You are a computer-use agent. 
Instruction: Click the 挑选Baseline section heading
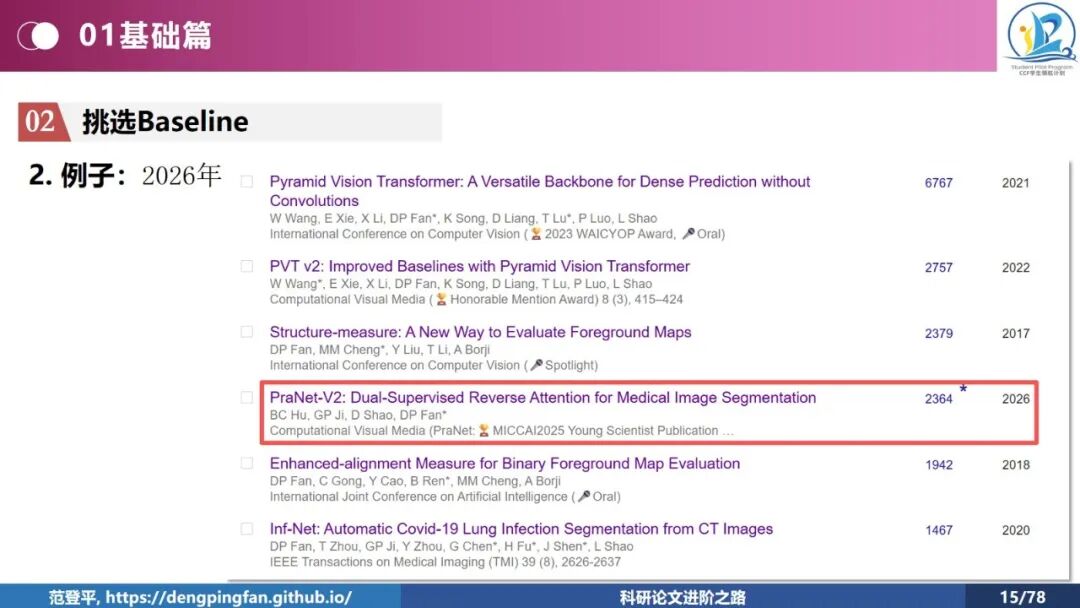point(165,122)
